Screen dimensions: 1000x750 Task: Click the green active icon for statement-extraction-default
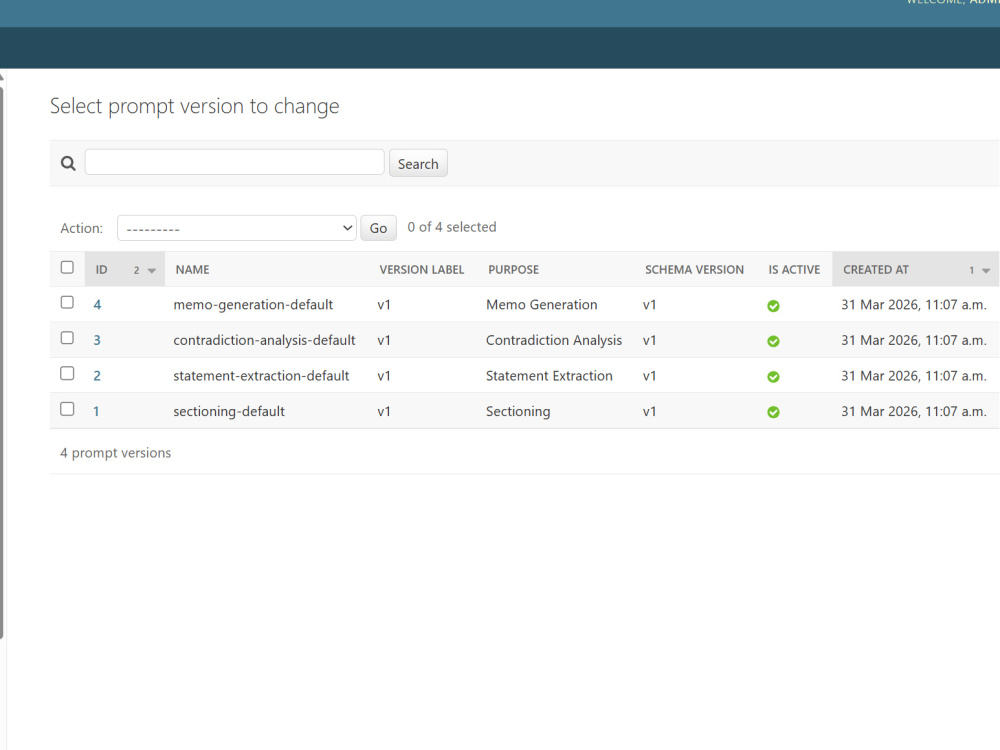click(x=773, y=377)
